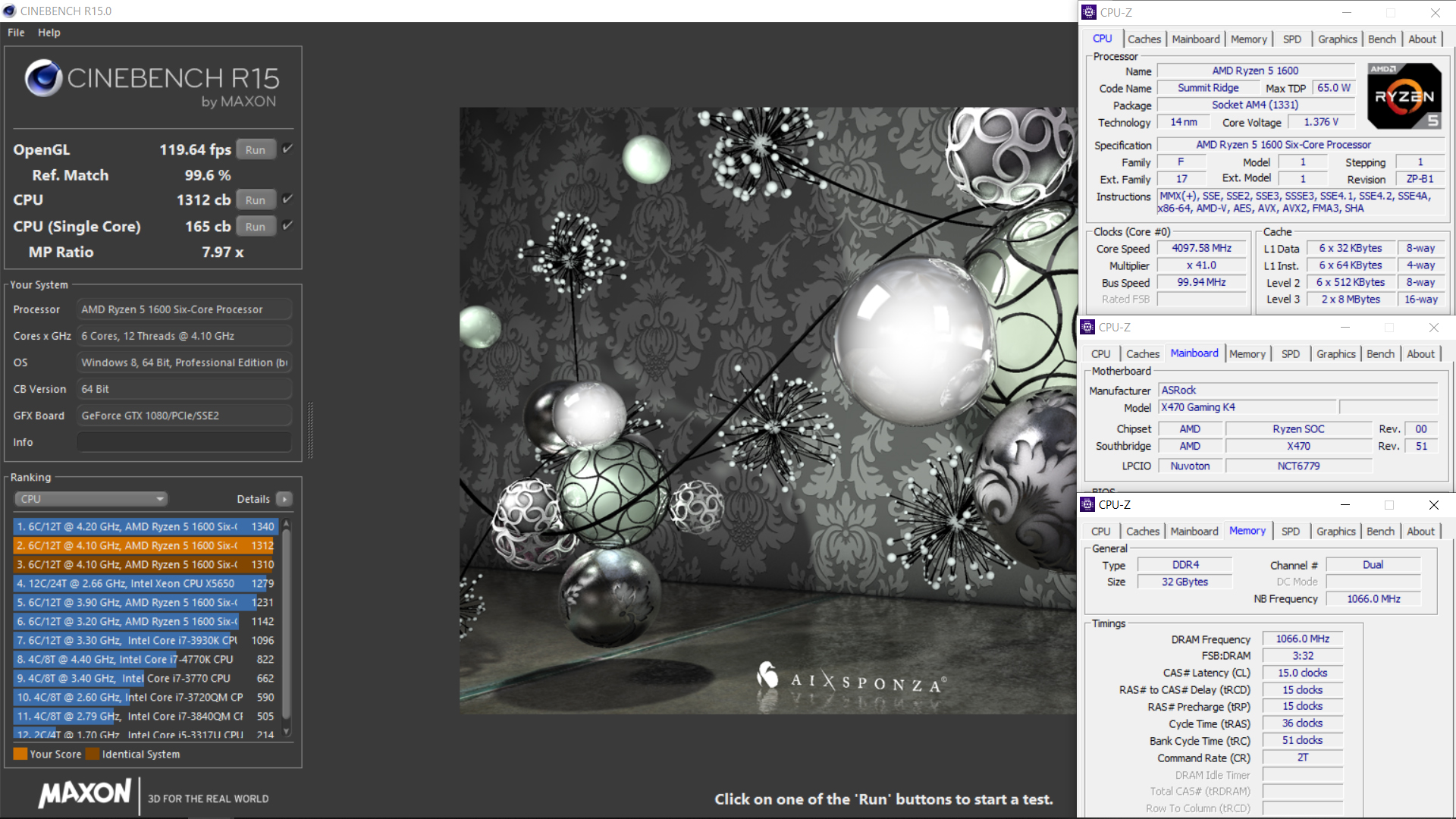The width and height of the screenshot is (1456, 819).
Task: Select ranking entry Intel Xeon CPU X5650
Action: [x=144, y=583]
